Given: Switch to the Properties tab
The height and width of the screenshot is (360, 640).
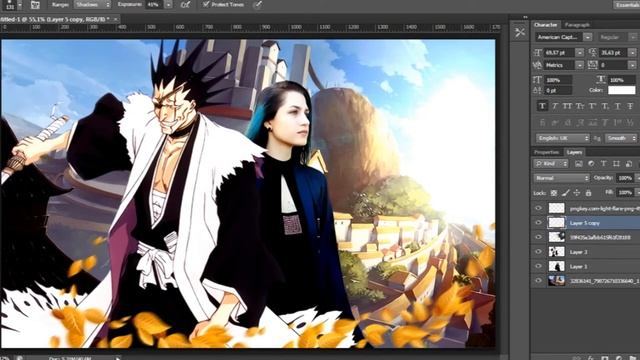Looking at the screenshot, I should 547,152.
